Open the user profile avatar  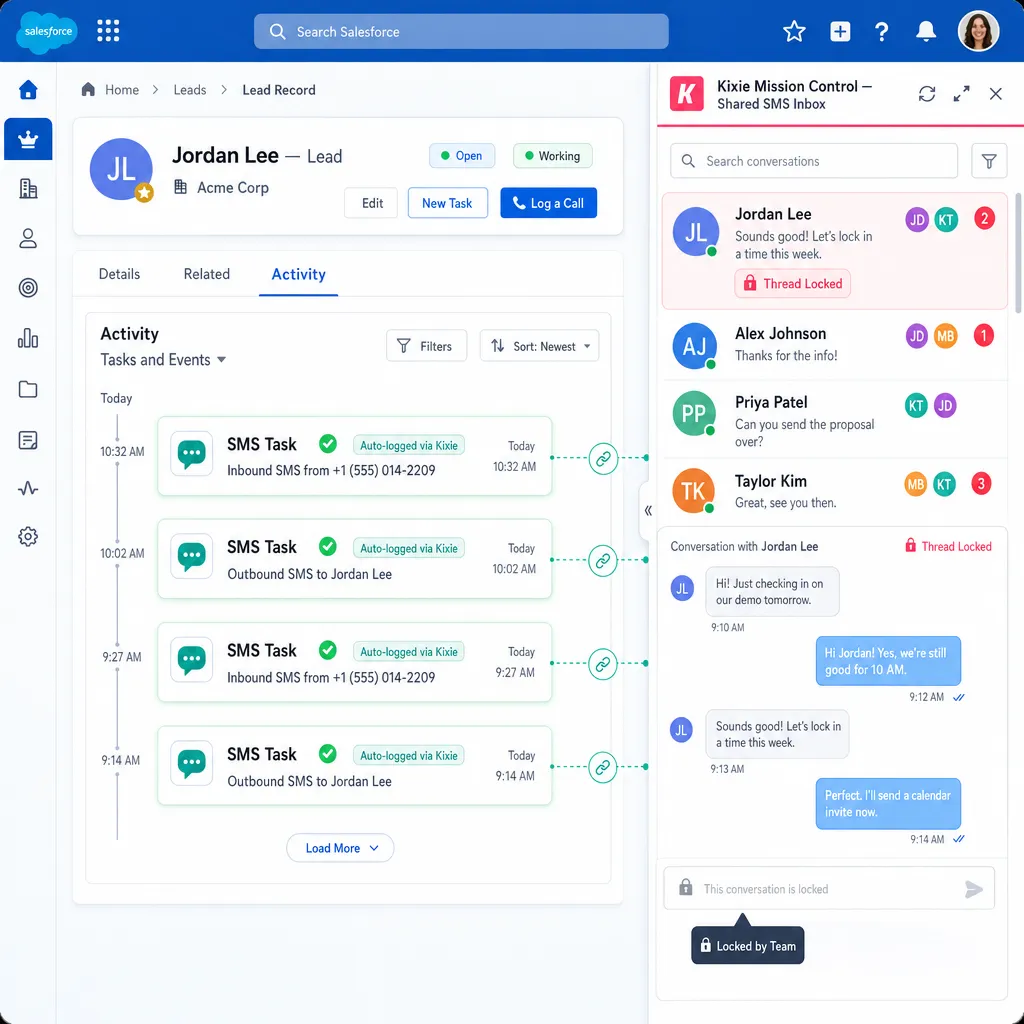[978, 31]
